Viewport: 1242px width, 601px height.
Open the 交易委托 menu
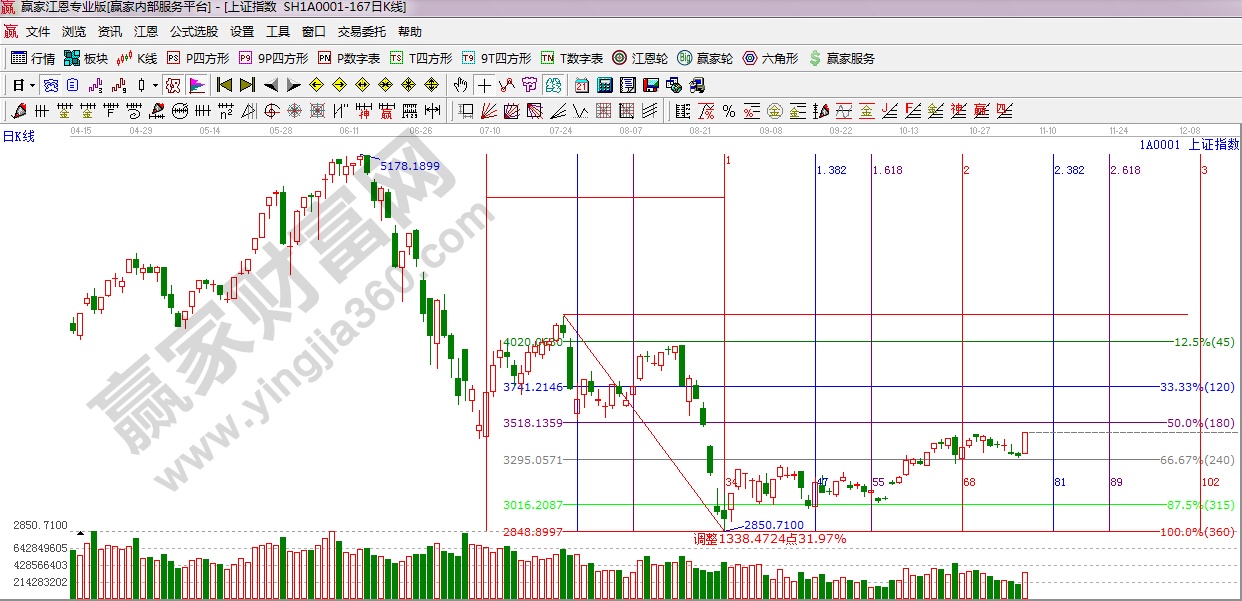coord(361,32)
